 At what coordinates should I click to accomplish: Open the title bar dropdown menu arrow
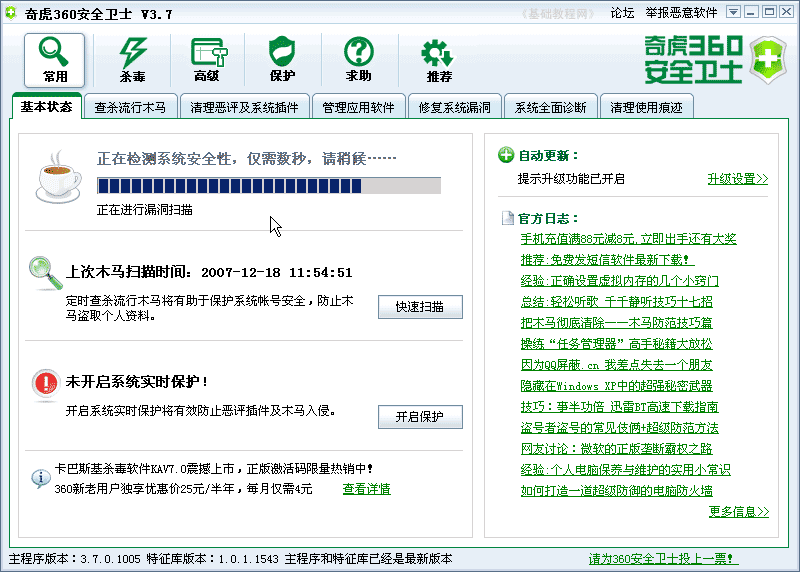(x=733, y=12)
